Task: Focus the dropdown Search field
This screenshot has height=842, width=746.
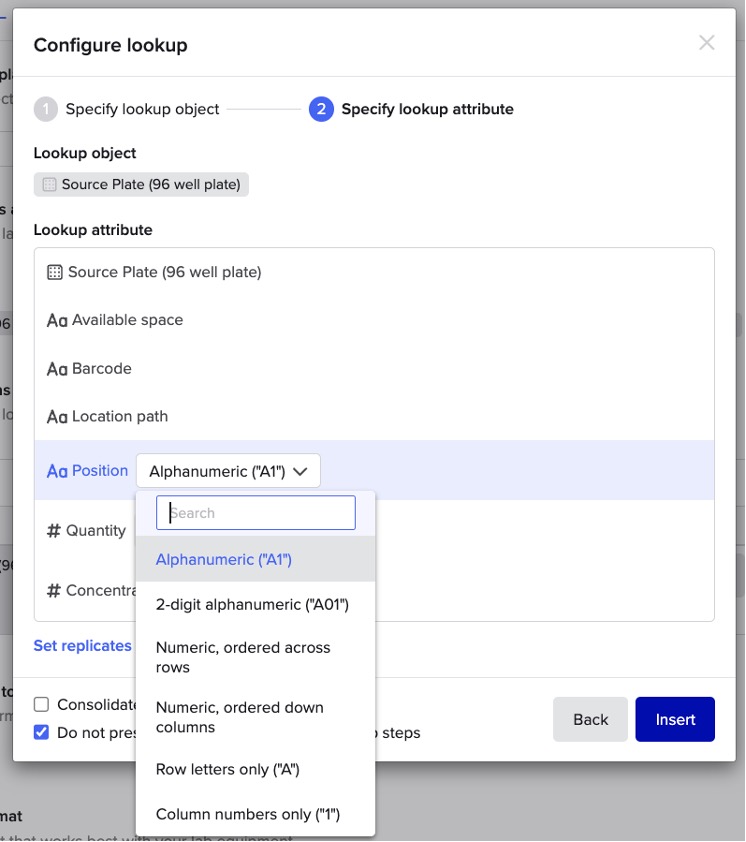Action: click(x=256, y=513)
